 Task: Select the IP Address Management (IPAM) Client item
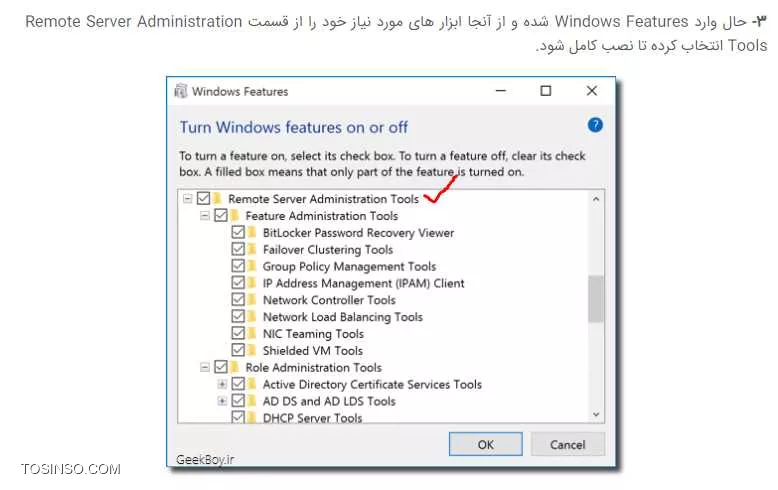[x=363, y=283]
